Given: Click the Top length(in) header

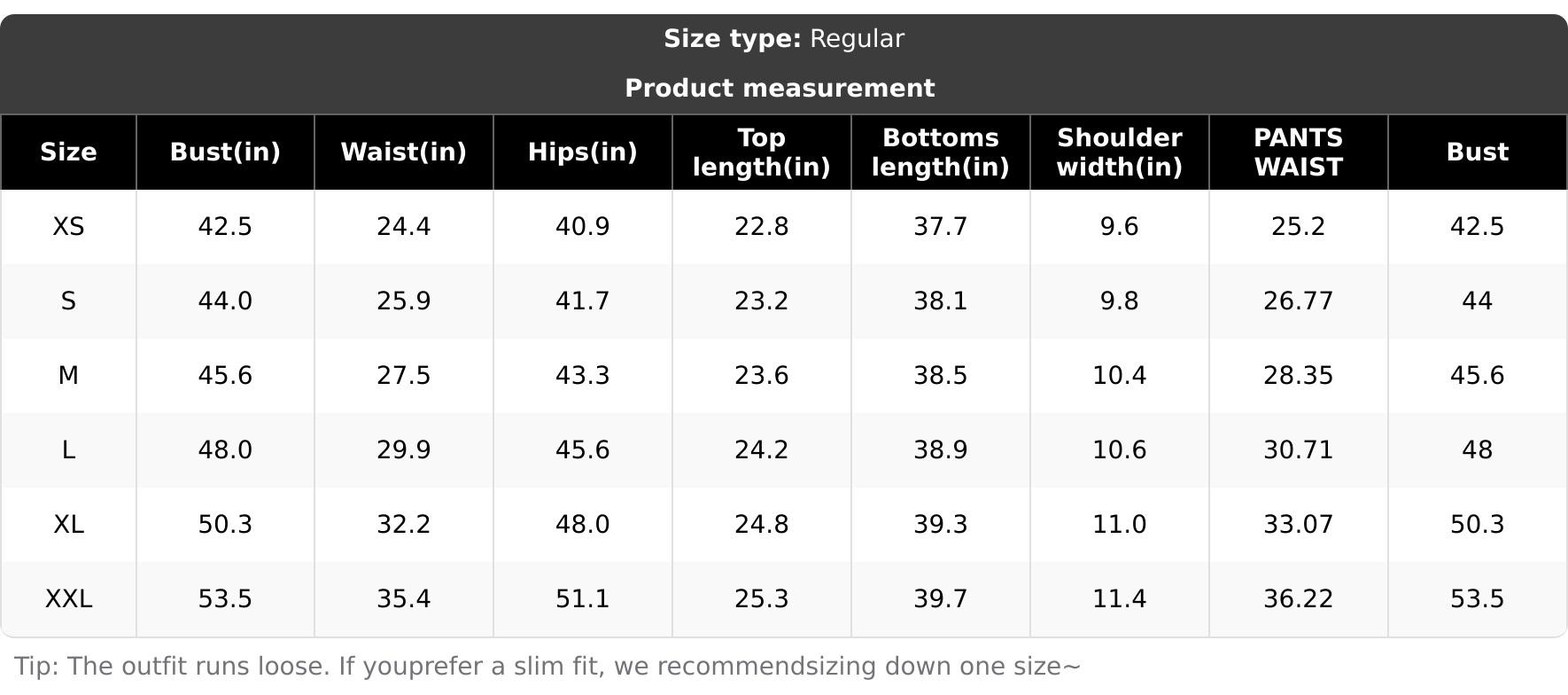Looking at the screenshot, I should pos(762,152).
